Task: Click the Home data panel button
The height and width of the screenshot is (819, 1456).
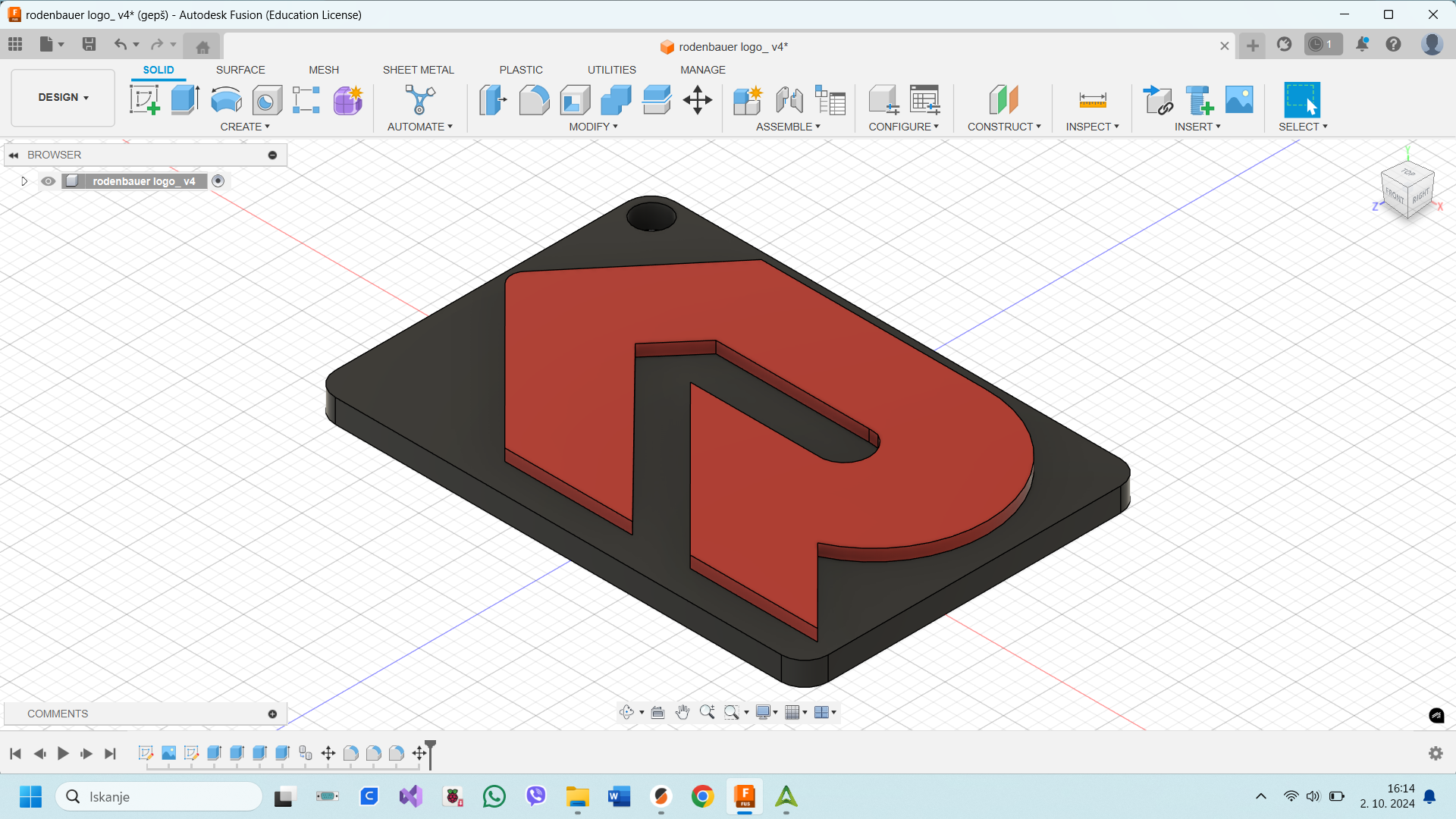Action: (202, 47)
